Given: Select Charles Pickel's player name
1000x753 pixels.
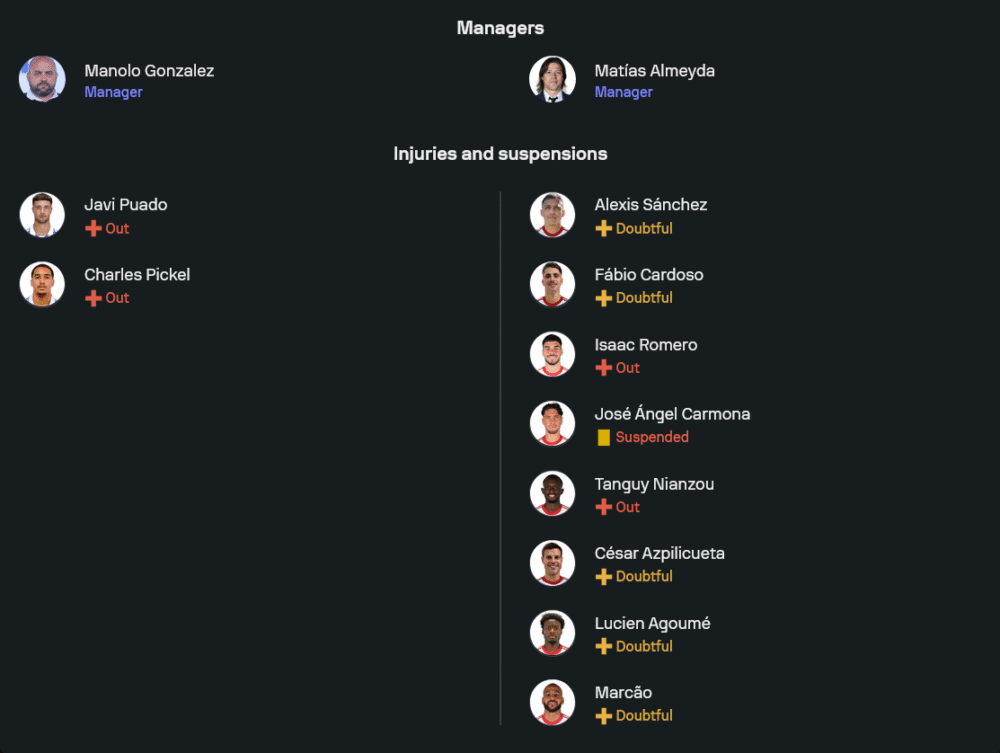Looking at the screenshot, I should coord(137,275).
